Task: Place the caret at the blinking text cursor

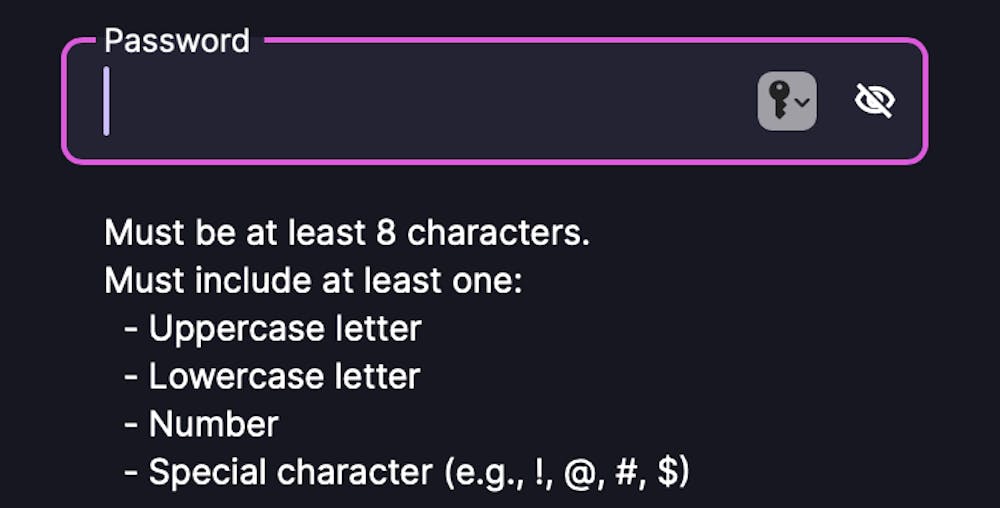Action: pos(107,101)
